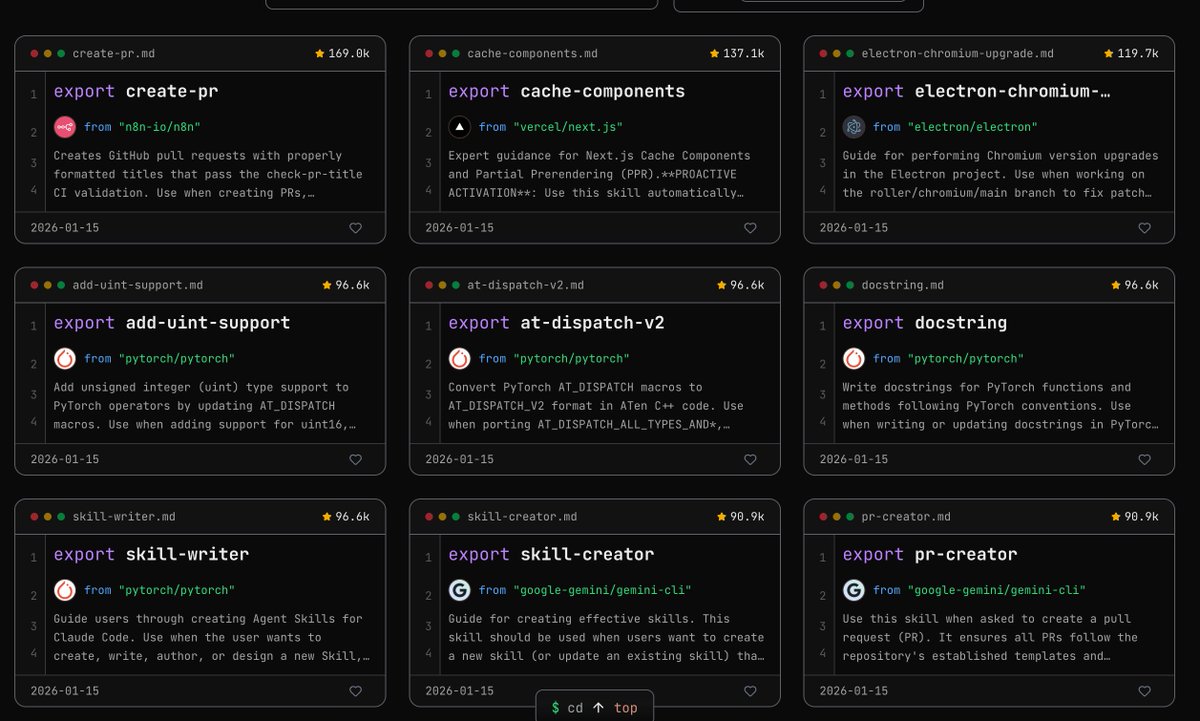Visit "pytorch/pytorch" link in docstring card

[x=965, y=359]
